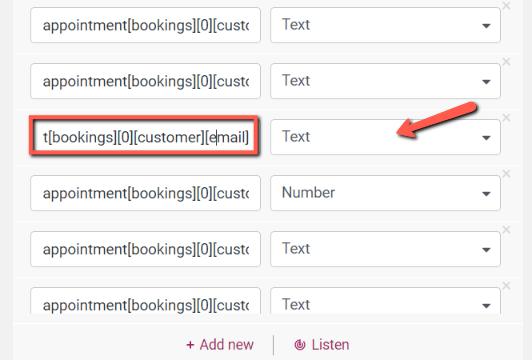Image resolution: width=532 pixels, height=360 pixels.
Task: Delete the highlighted email row using X
Action: tap(506, 118)
